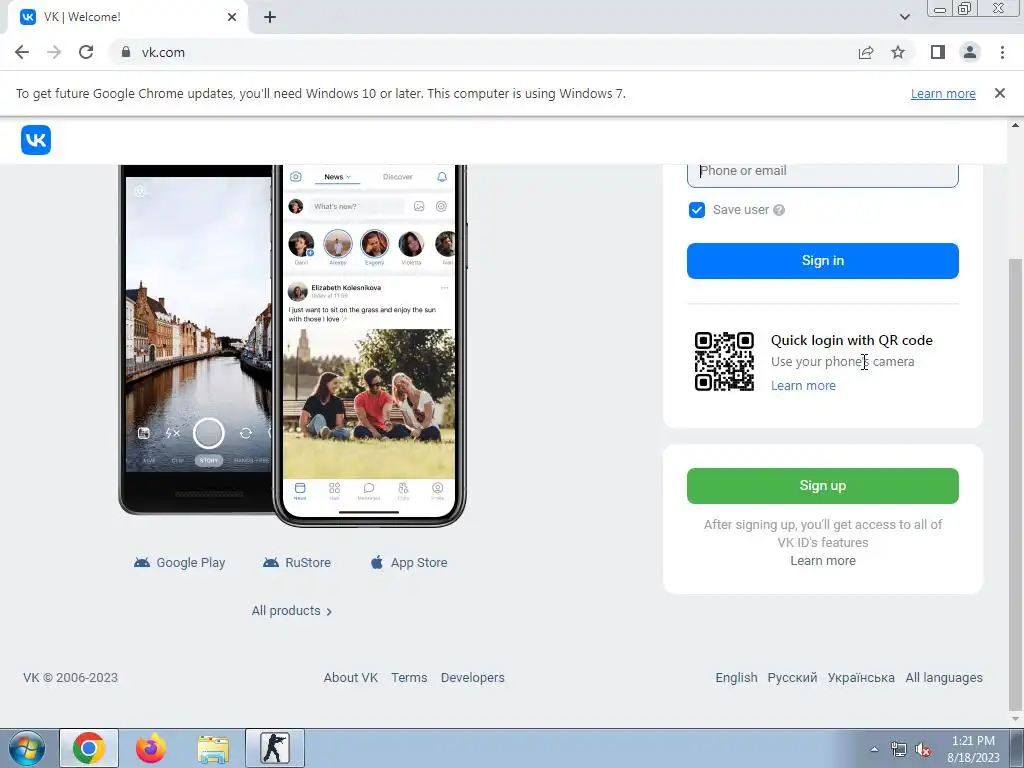Screen dimensions: 1024x768
Task: Show hidden system tray icons
Action: 874,749
